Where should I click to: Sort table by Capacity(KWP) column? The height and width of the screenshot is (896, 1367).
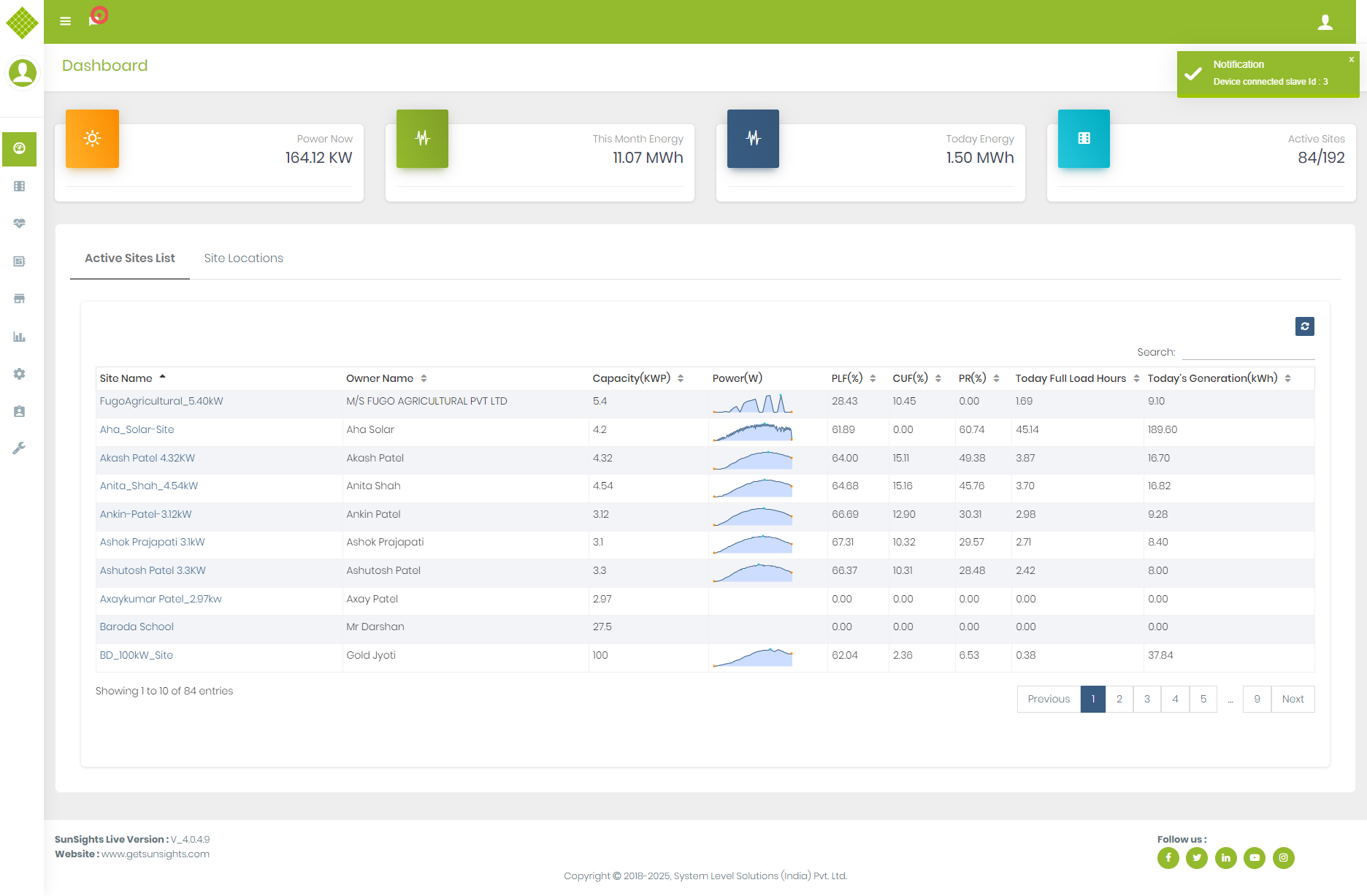[x=632, y=378]
